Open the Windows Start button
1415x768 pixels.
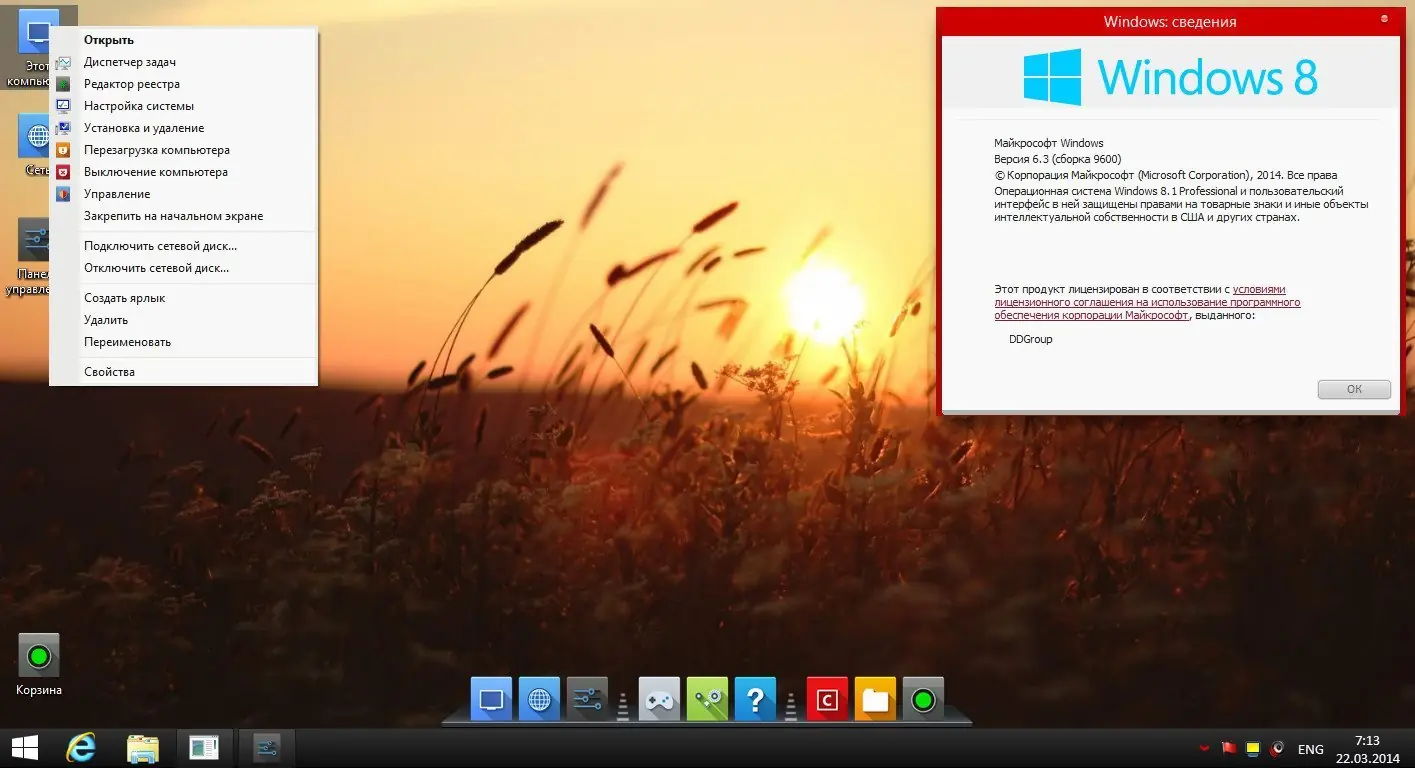(x=25, y=748)
